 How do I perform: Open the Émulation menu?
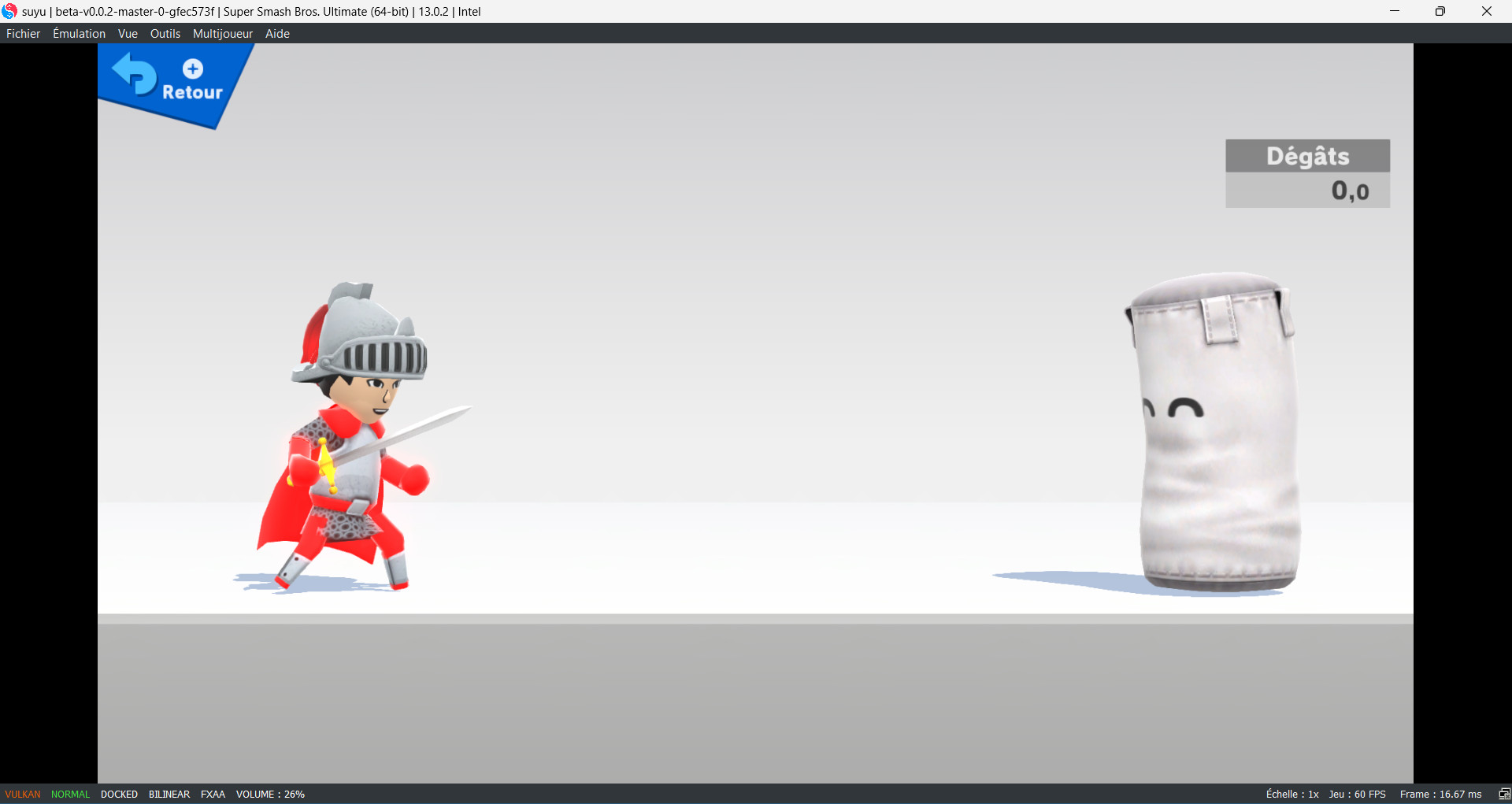click(x=79, y=34)
